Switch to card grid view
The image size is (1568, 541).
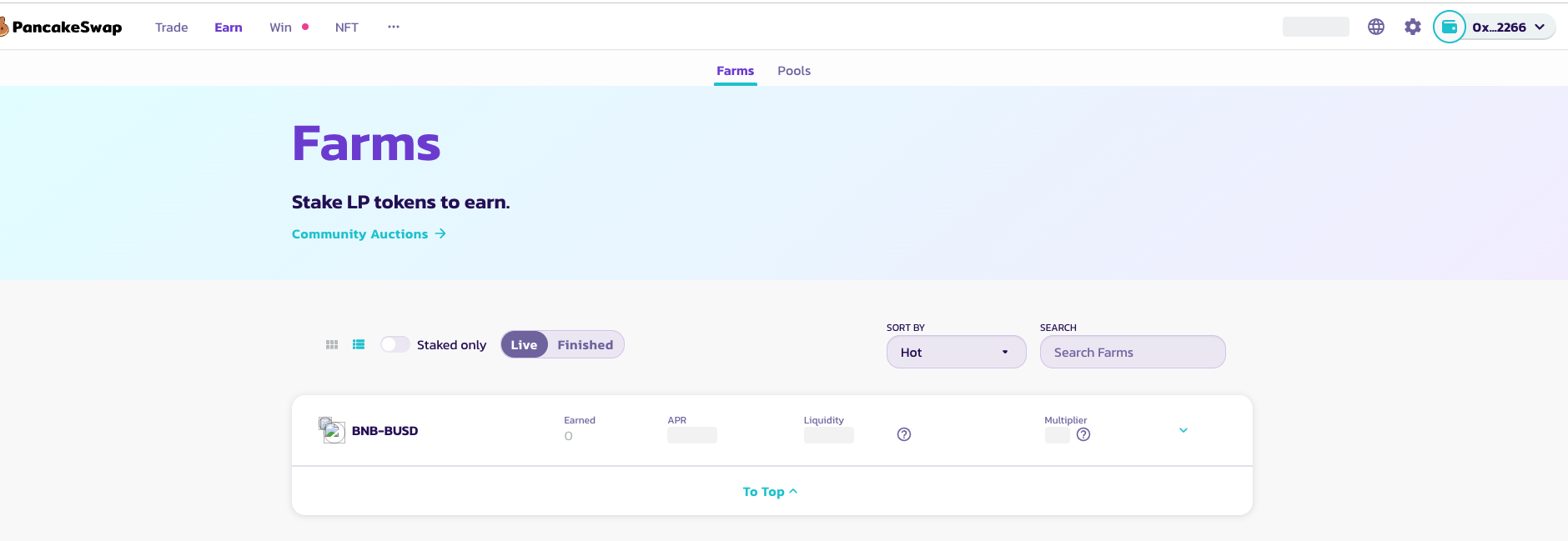[x=332, y=344]
